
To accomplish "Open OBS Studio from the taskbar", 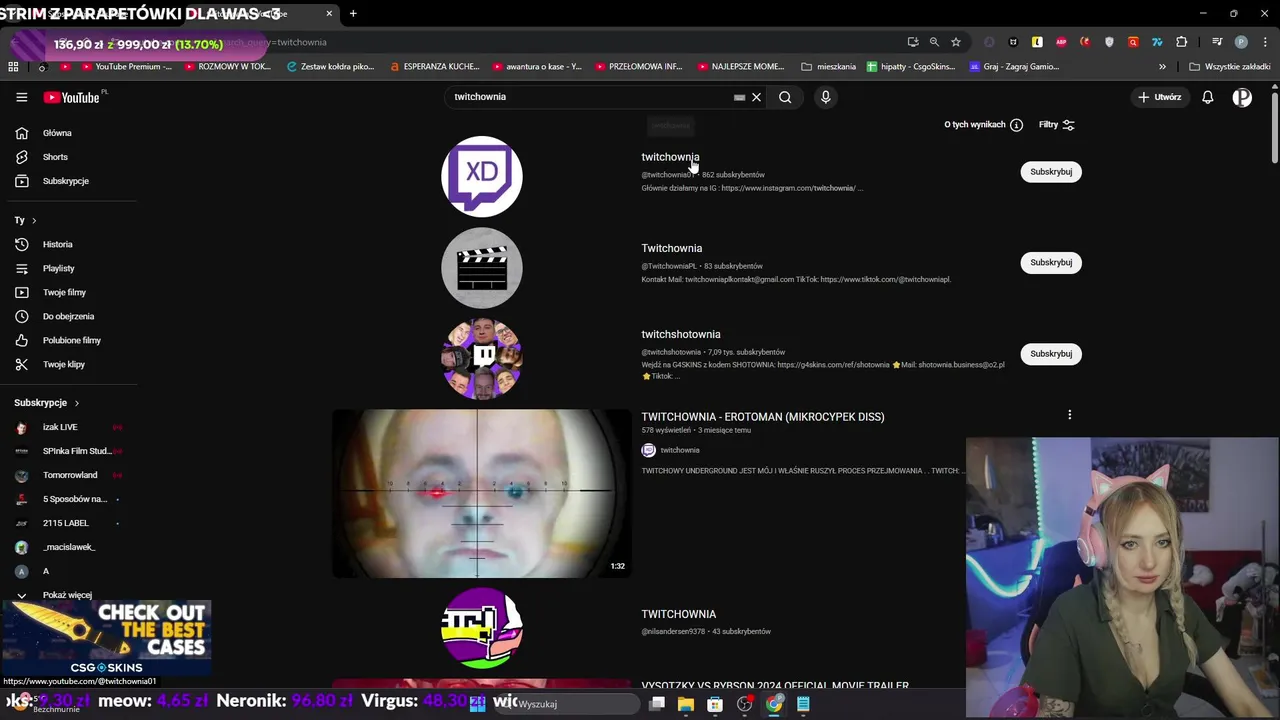I will 745,704.
